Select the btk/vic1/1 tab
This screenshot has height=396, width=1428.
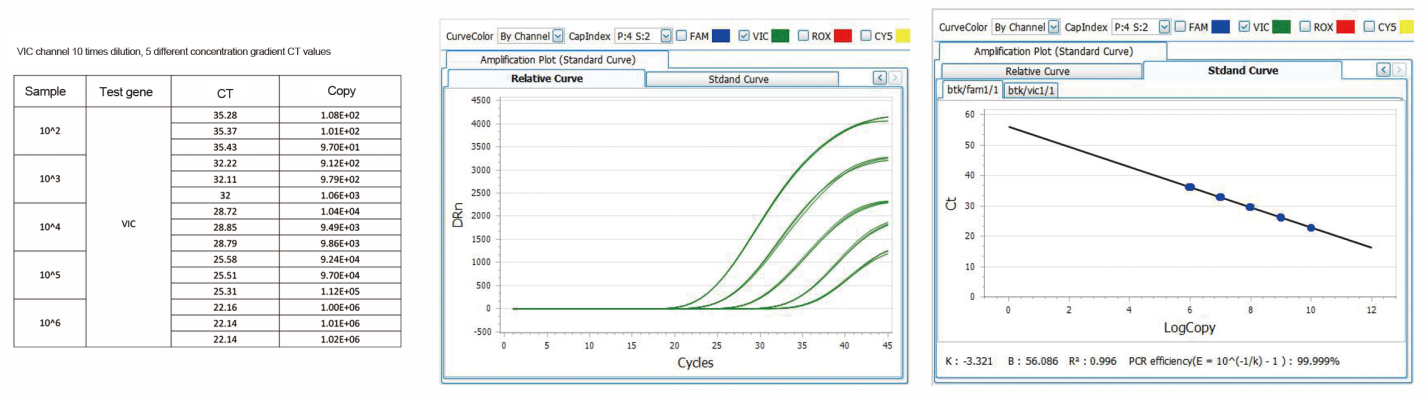pos(1032,90)
